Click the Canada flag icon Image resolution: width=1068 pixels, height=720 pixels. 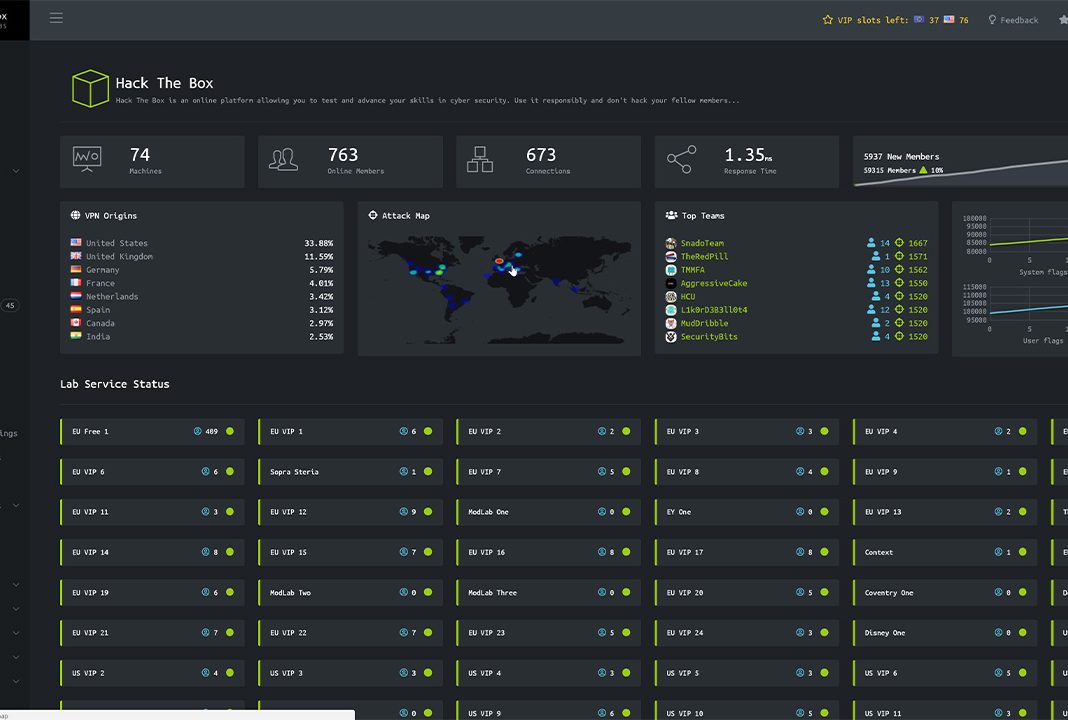[x=76, y=323]
